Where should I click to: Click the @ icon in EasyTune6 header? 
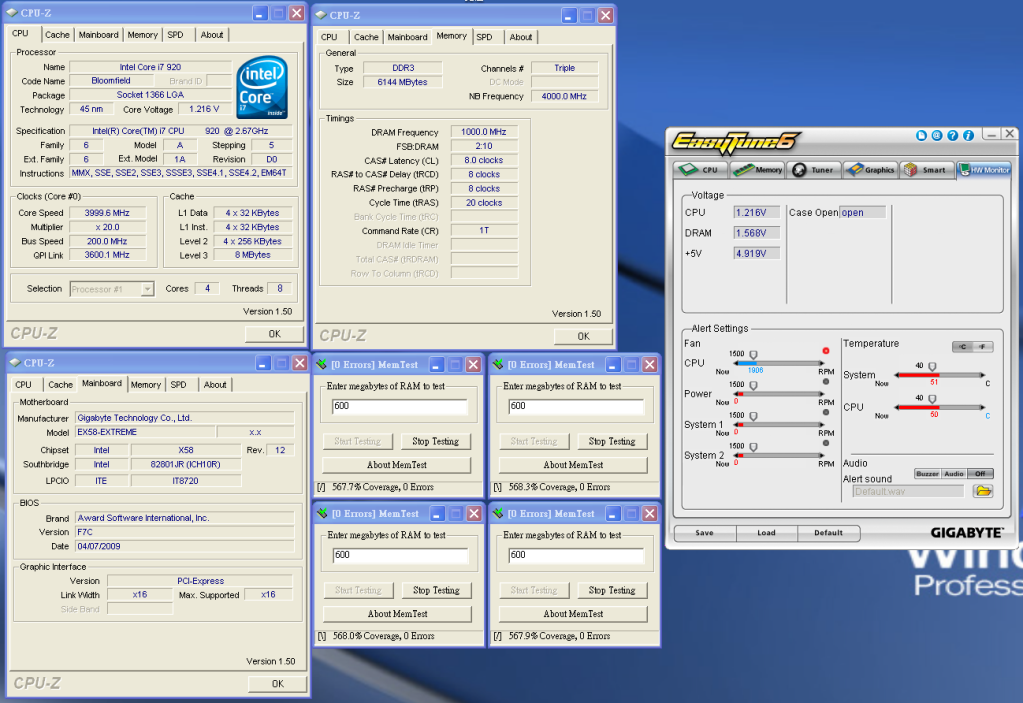(x=937, y=135)
